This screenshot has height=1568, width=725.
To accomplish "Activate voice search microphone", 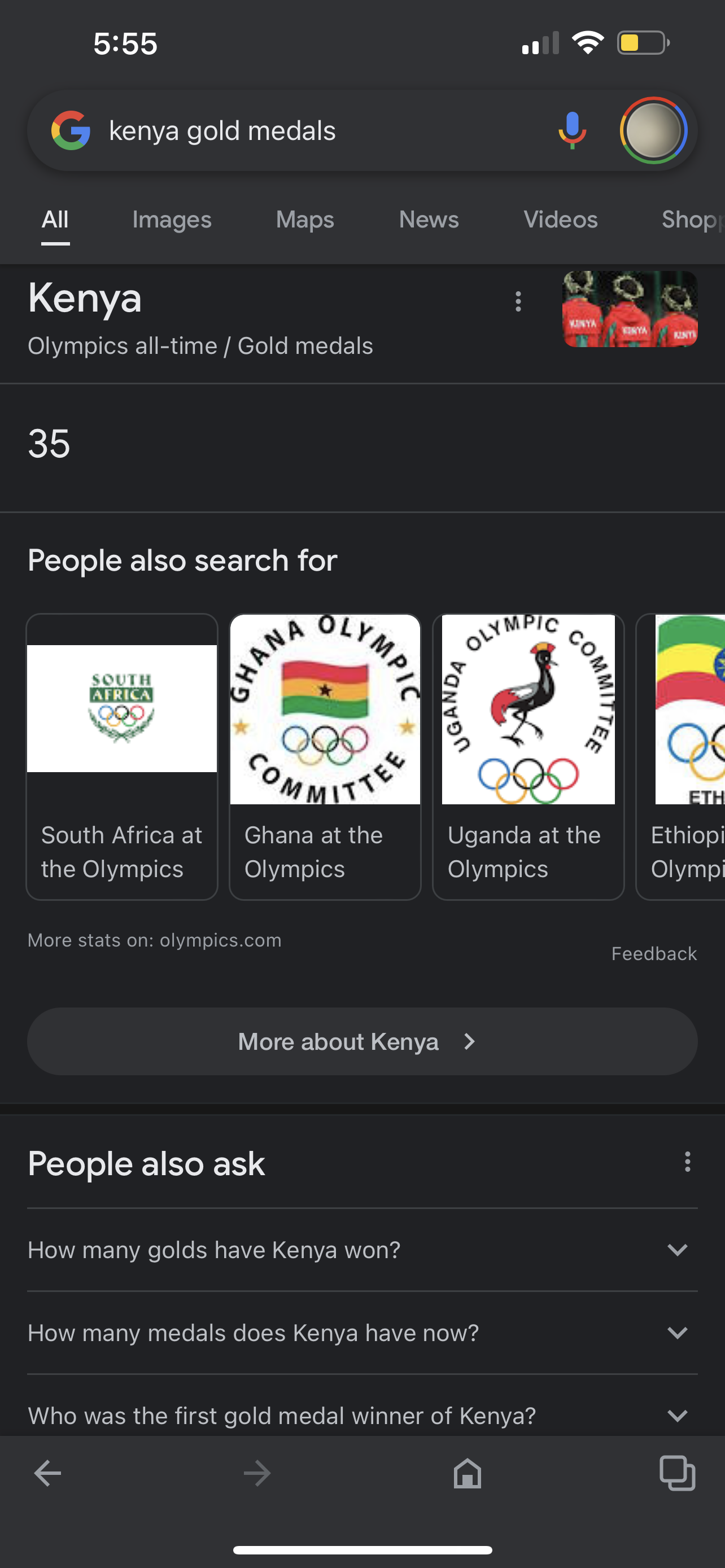I will [572, 130].
